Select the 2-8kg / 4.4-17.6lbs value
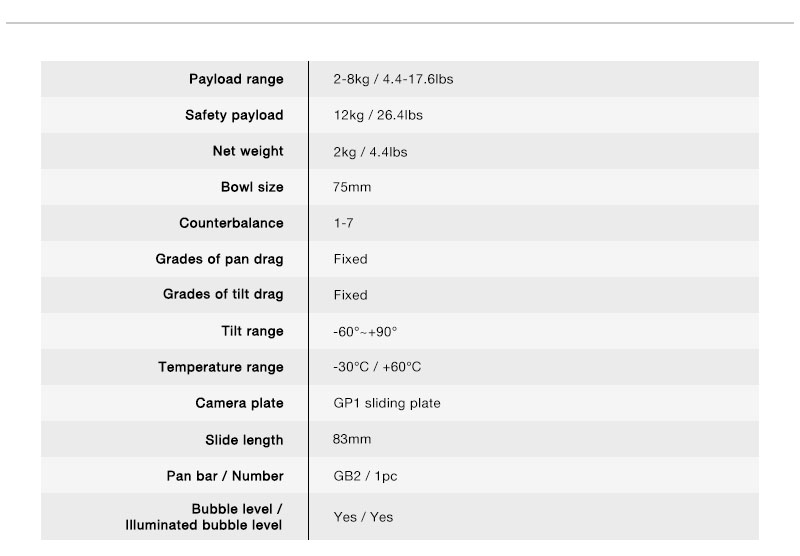Image resolution: width=800 pixels, height=556 pixels. tap(393, 79)
